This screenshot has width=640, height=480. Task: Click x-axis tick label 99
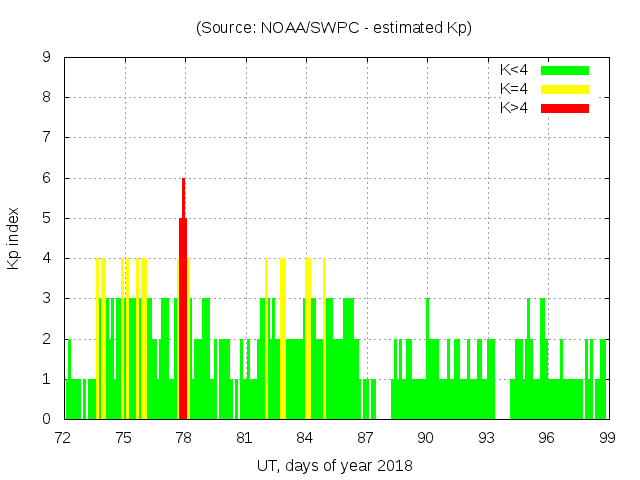click(x=607, y=437)
